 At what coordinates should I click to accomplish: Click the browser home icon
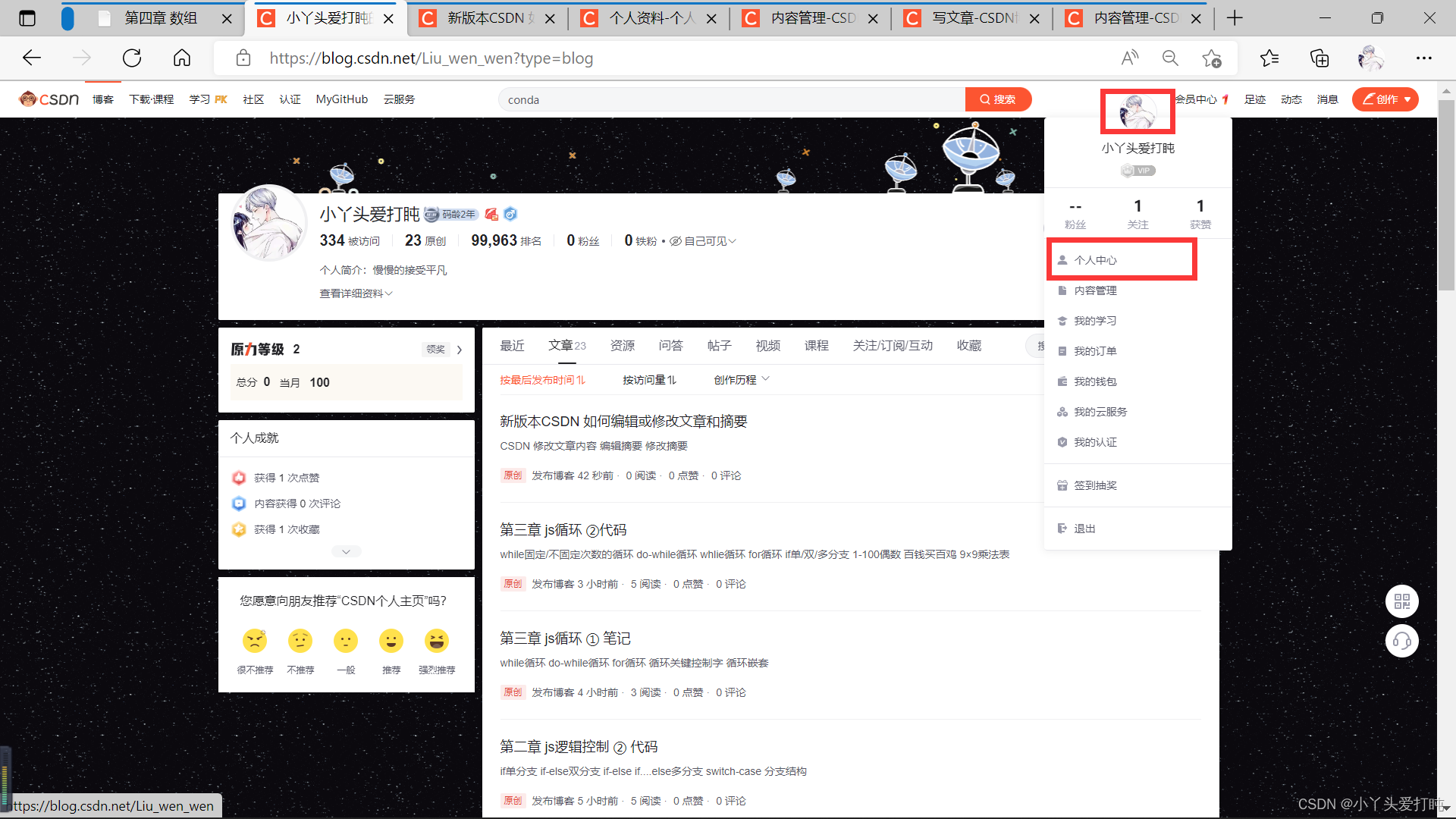[182, 58]
